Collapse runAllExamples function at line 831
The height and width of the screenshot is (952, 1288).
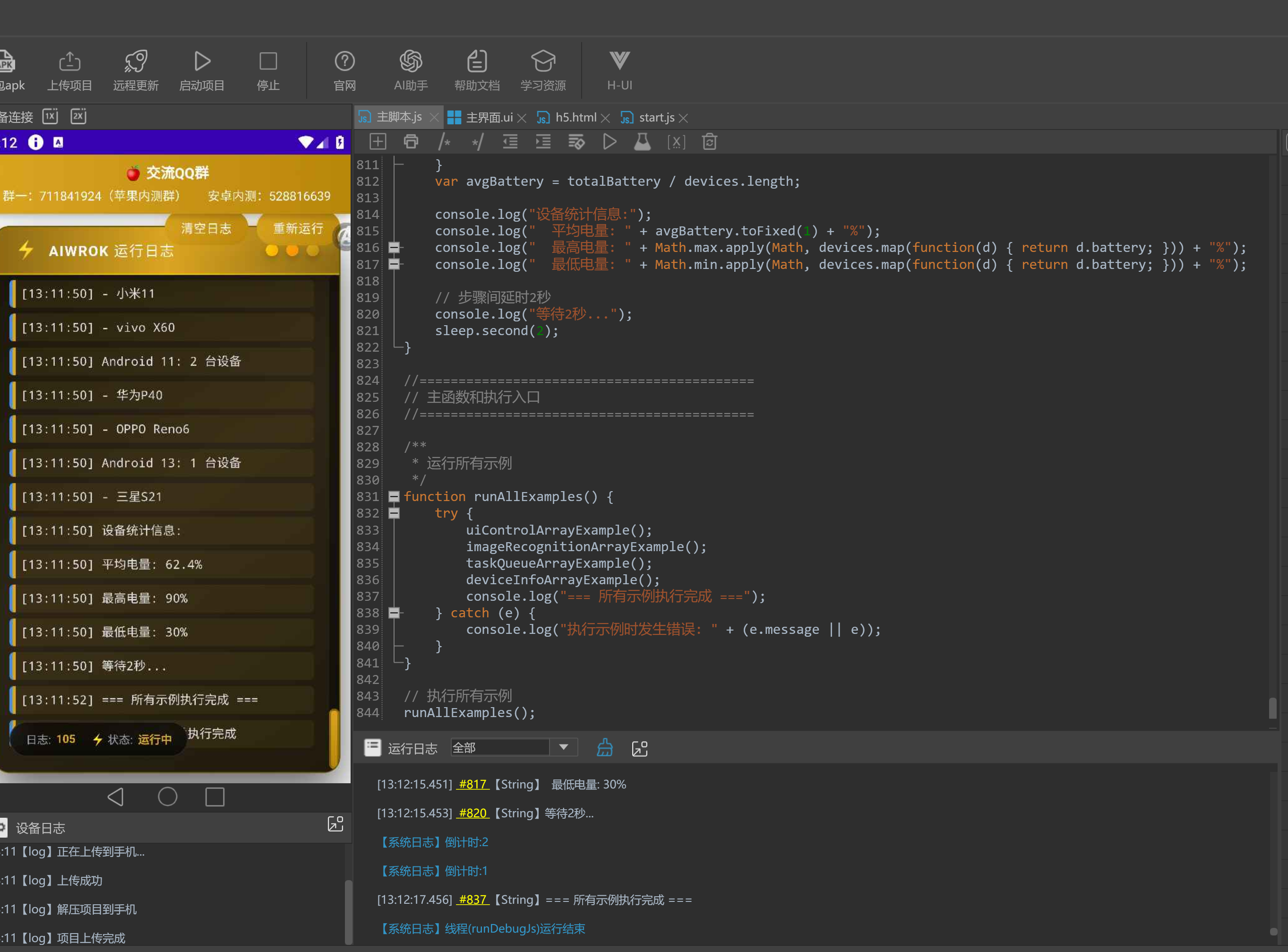394,497
